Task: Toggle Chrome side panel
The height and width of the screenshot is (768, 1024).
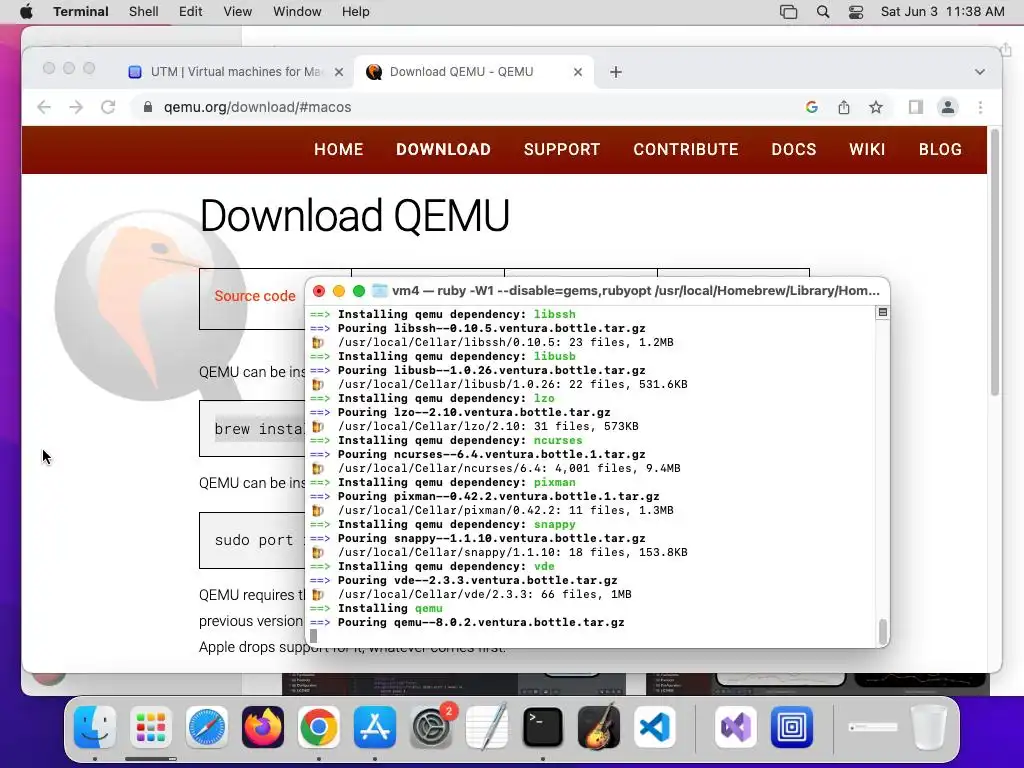Action: (x=916, y=107)
